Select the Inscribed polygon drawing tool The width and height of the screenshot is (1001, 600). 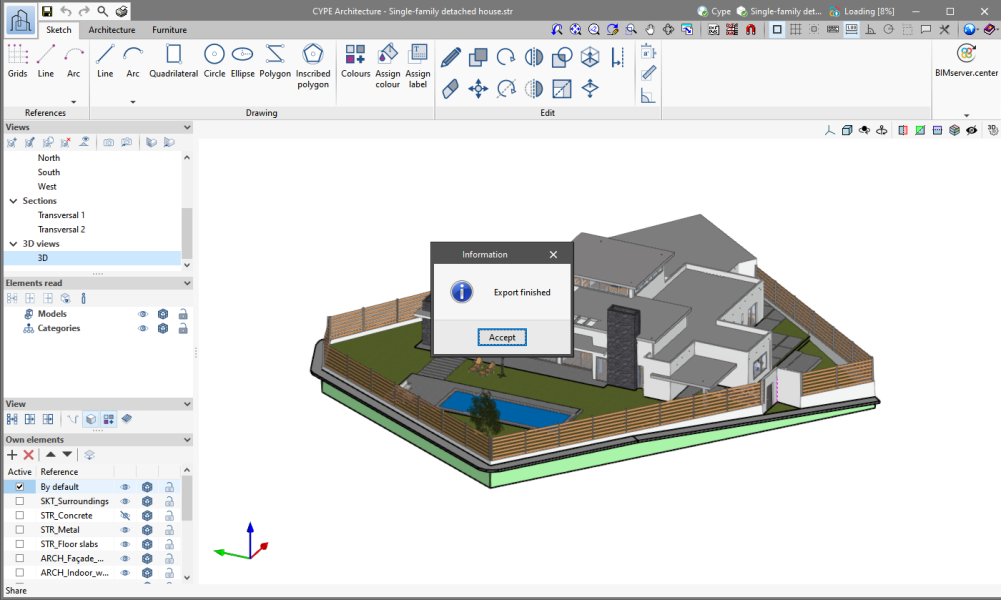(313, 65)
